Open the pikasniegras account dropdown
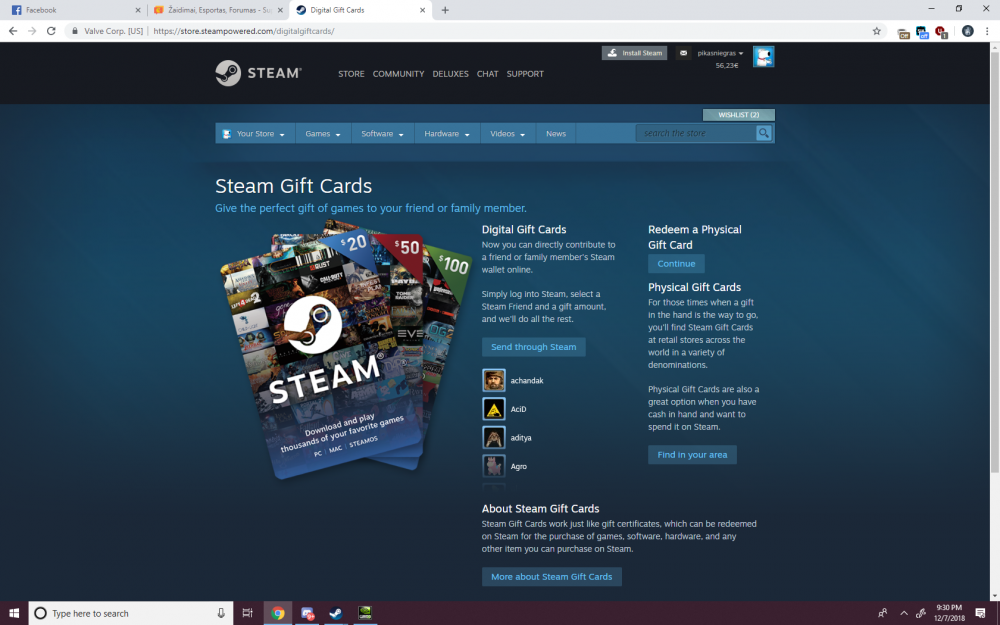Screen dimensions: 1000x625 click(x=720, y=53)
